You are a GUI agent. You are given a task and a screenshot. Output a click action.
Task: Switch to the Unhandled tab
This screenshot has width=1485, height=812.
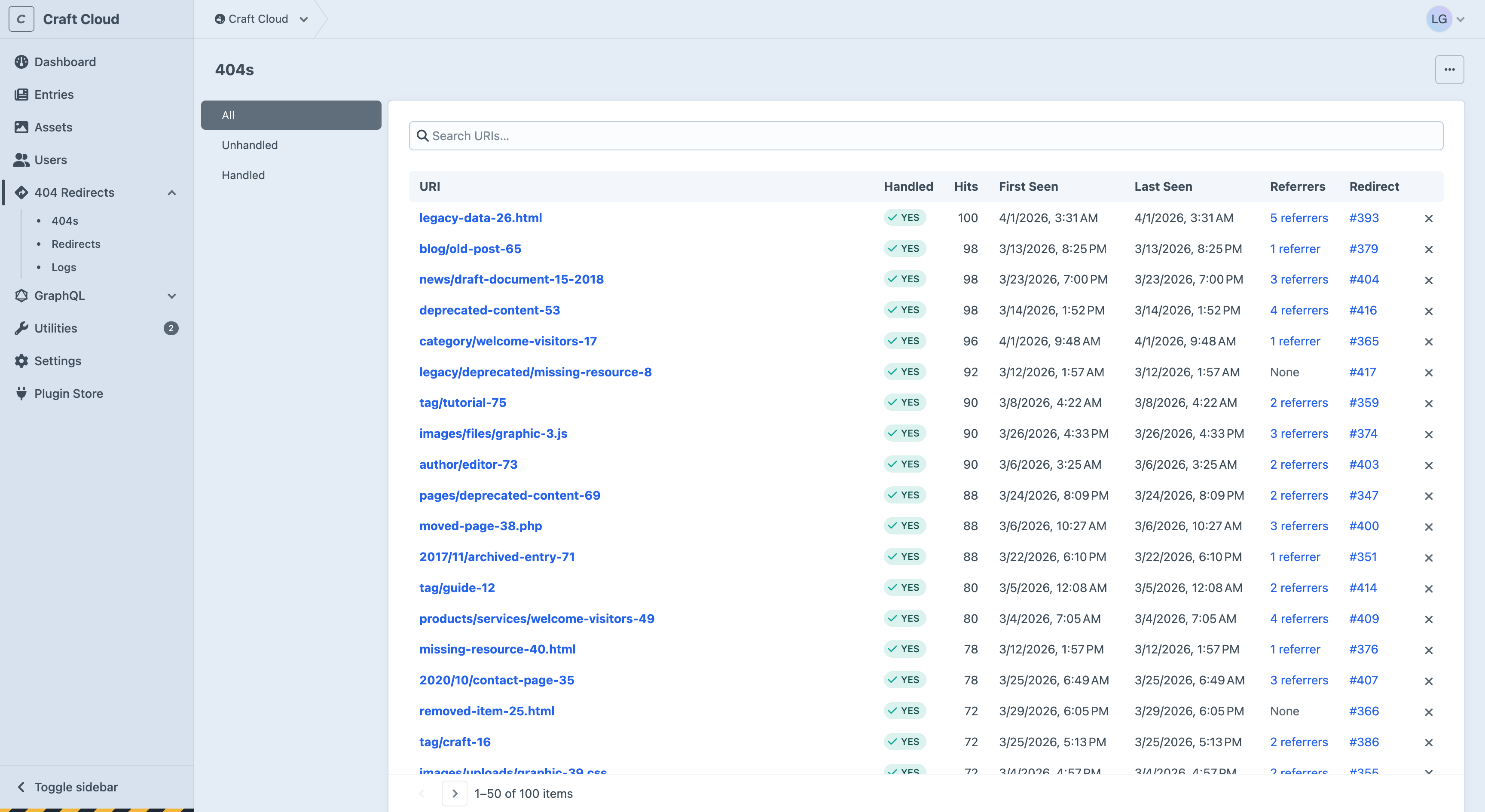pyautogui.click(x=249, y=145)
